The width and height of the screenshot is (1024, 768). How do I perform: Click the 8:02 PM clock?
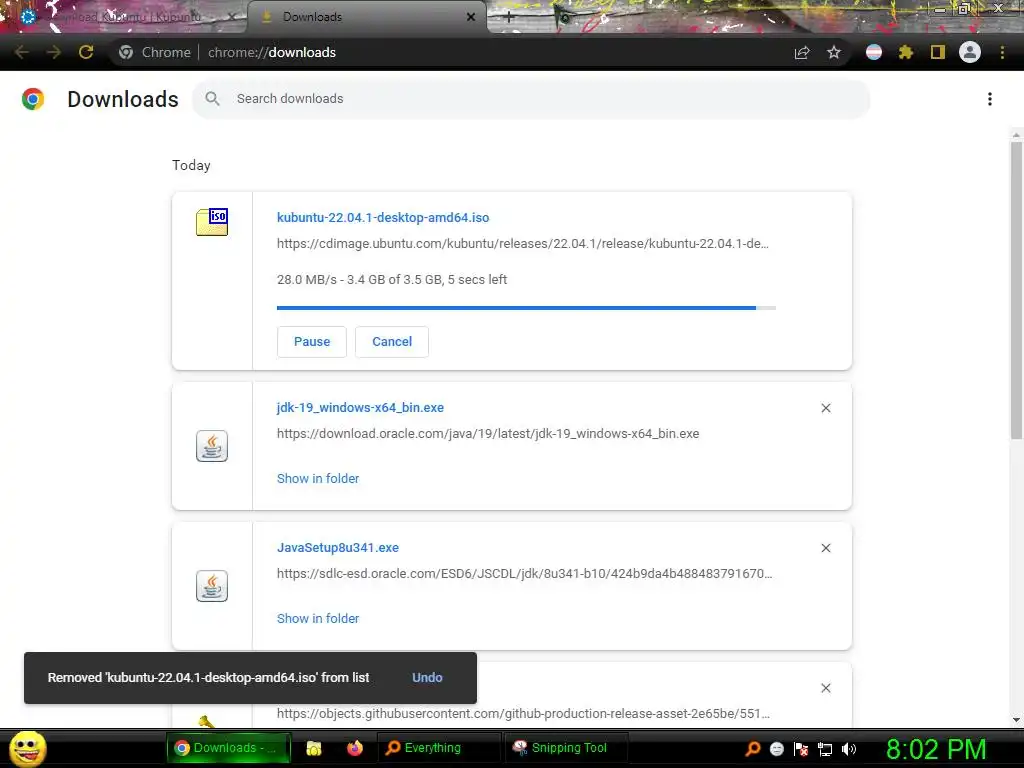pos(936,749)
